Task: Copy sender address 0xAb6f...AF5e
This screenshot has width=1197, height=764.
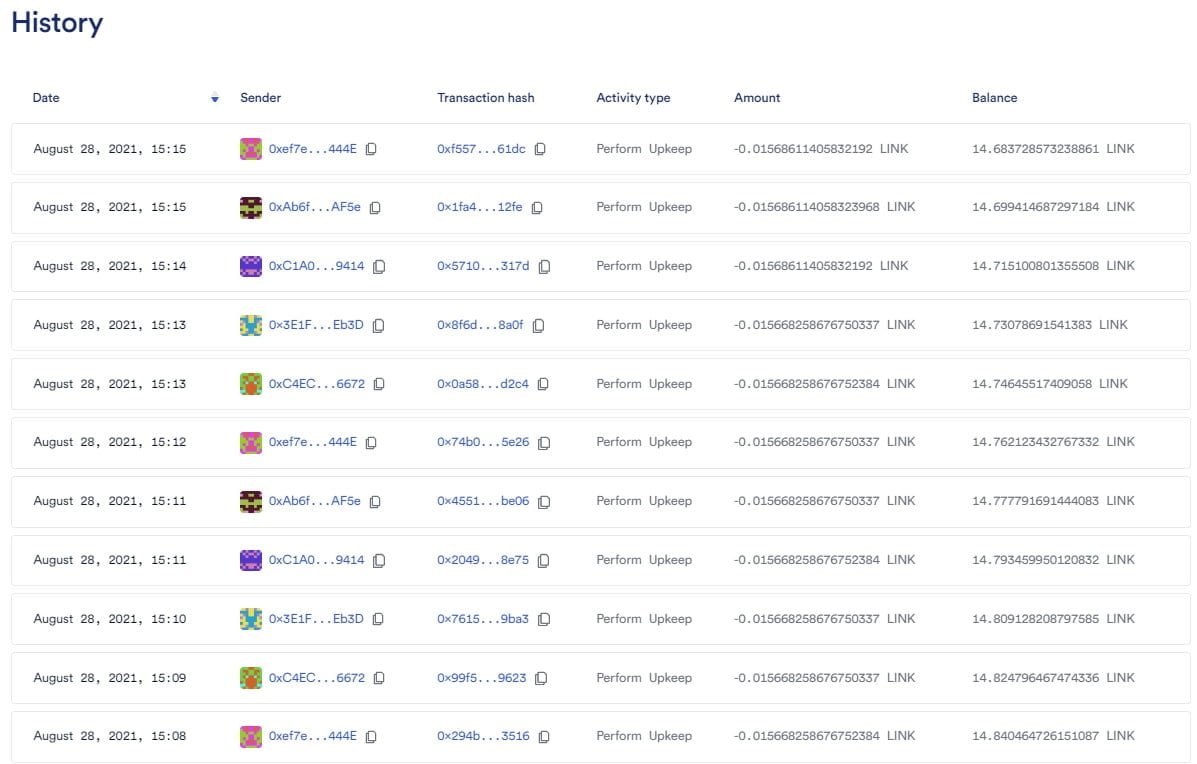Action: 375,207
